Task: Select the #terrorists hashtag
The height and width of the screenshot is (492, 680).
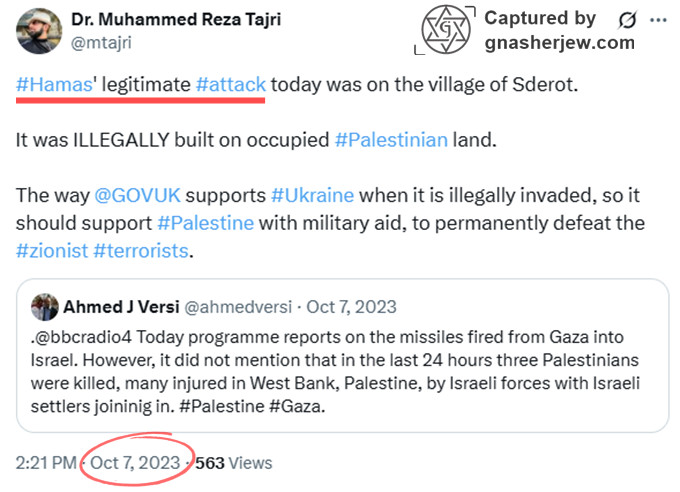Action: point(141,249)
